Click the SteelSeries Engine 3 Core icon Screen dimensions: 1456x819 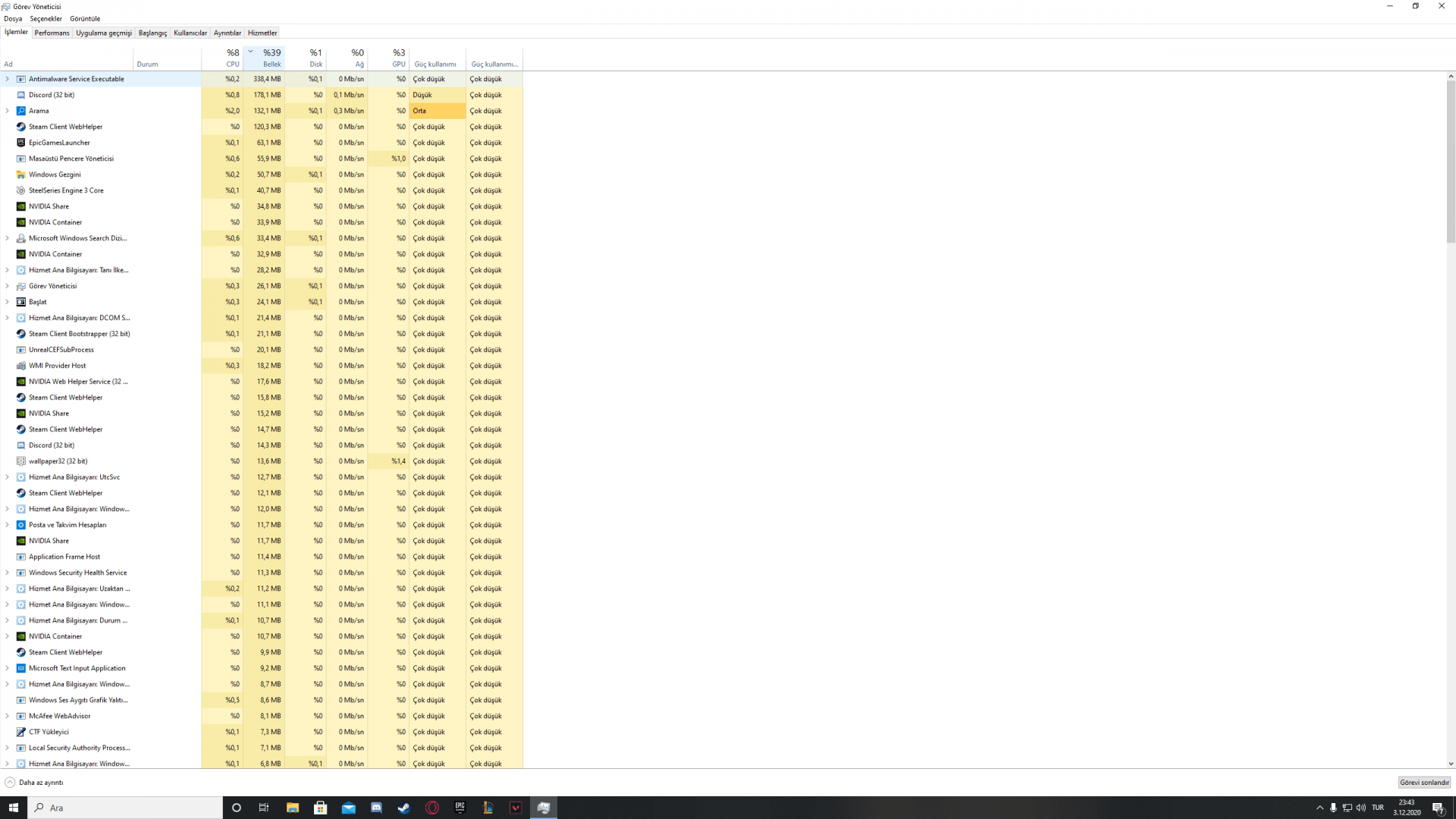point(20,190)
